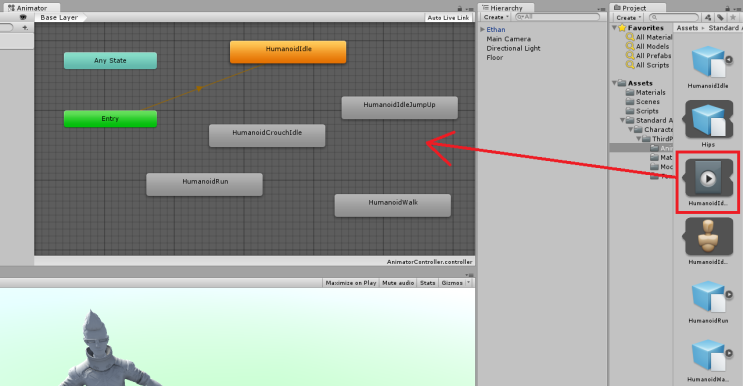The image size is (743, 386).
Task: Collapse the Favorites section
Action: 614,28
